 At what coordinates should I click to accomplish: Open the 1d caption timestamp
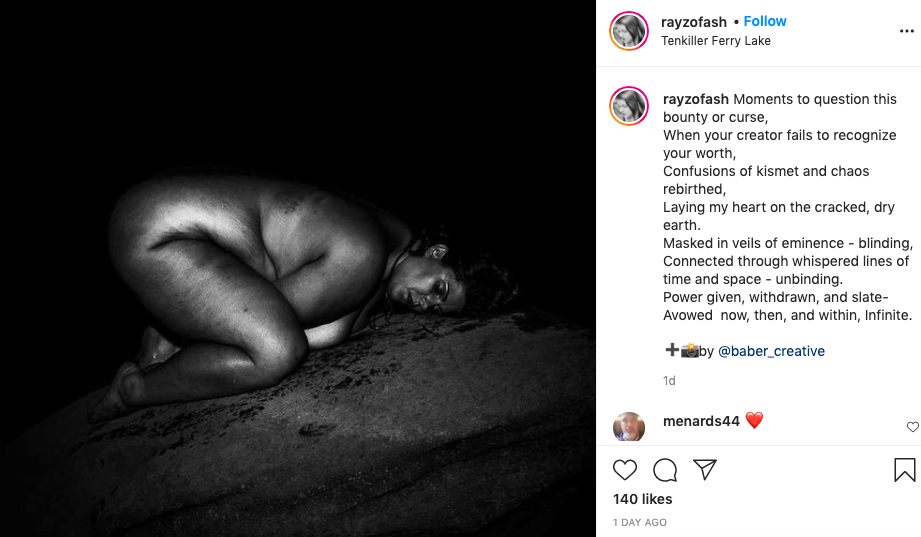(x=669, y=381)
